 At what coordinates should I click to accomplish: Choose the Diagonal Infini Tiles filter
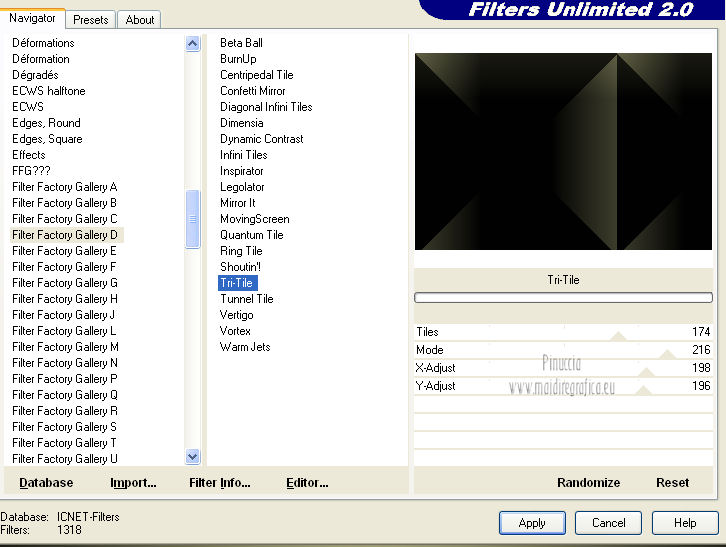[x=266, y=107]
